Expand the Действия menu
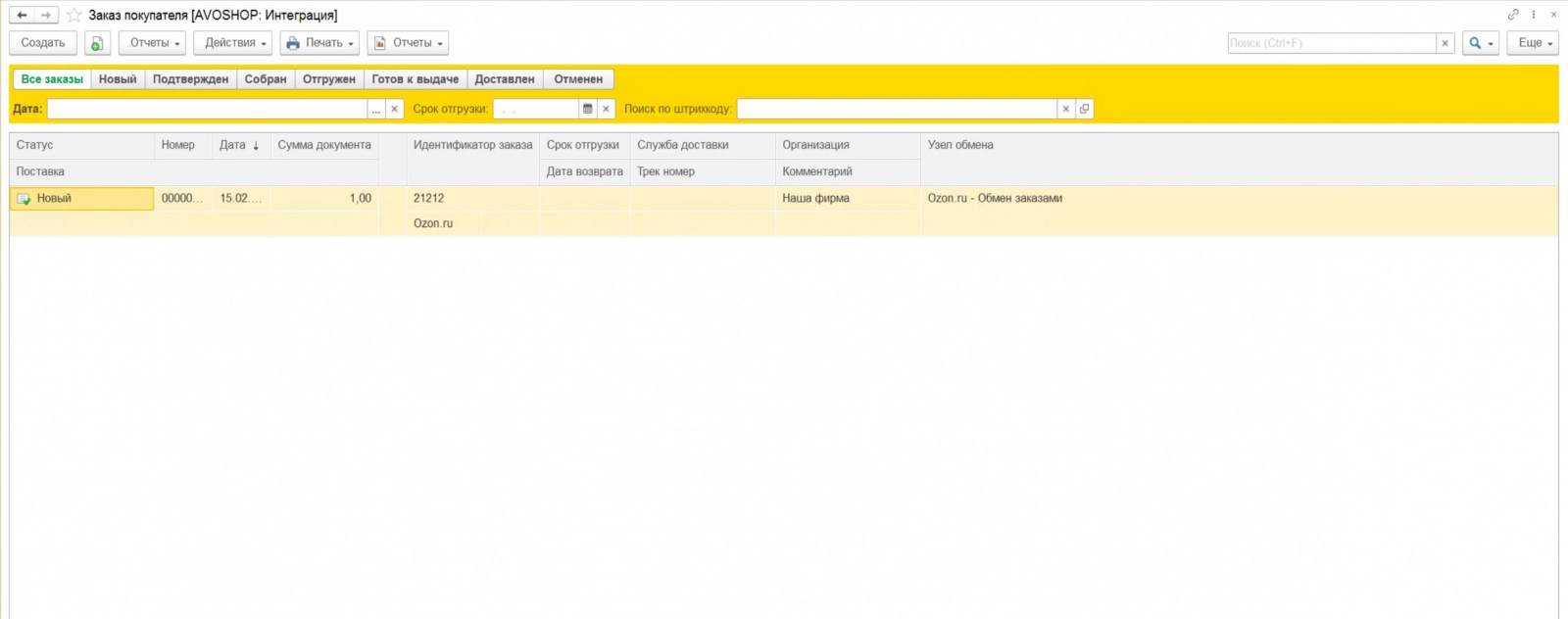Image resolution: width=1568 pixels, height=619 pixels. pyautogui.click(x=232, y=43)
